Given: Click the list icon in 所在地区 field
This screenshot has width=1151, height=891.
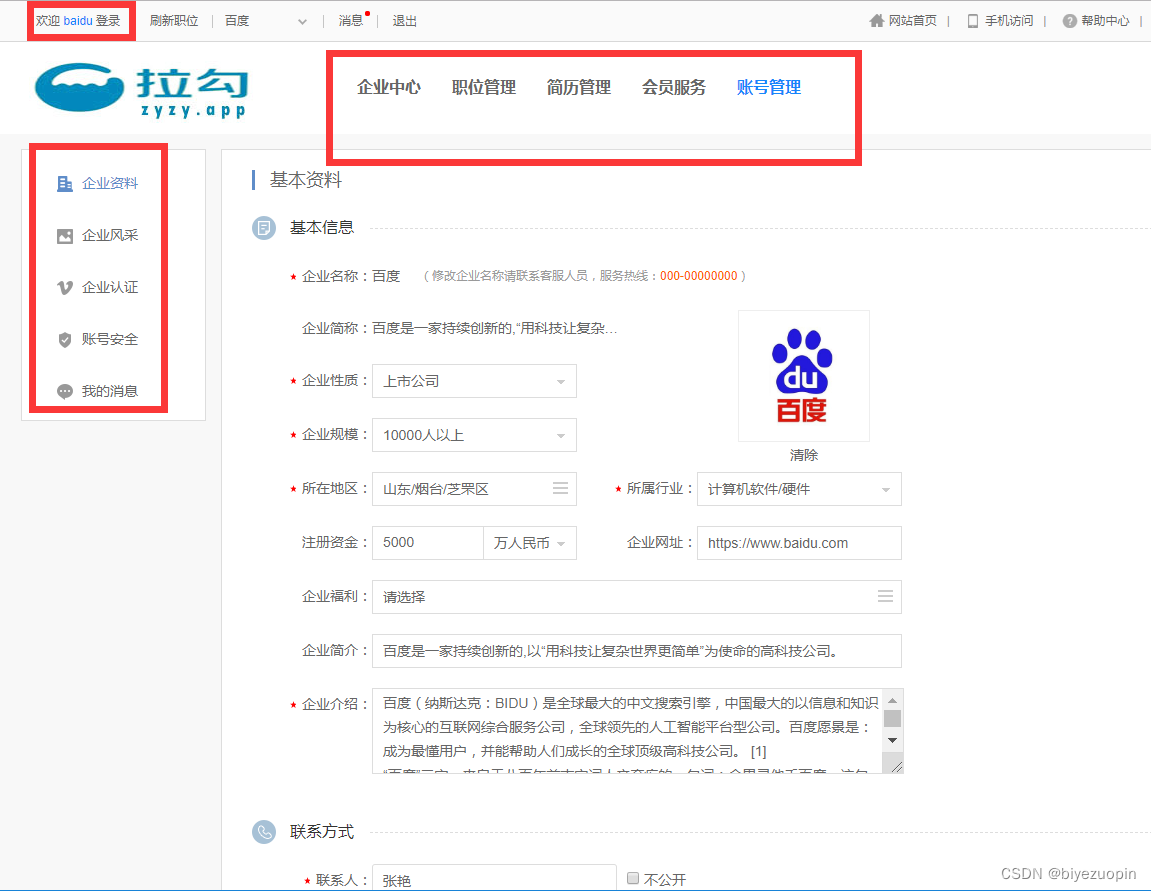Looking at the screenshot, I should pos(560,489).
